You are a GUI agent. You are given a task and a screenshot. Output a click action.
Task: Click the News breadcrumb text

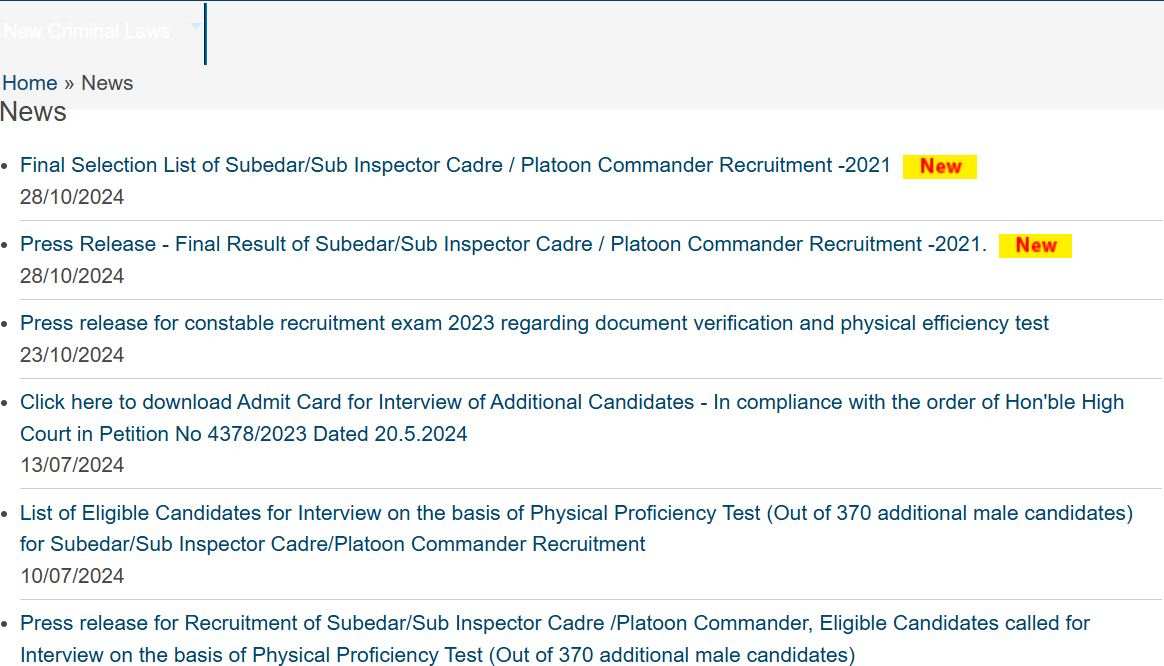[107, 83]
